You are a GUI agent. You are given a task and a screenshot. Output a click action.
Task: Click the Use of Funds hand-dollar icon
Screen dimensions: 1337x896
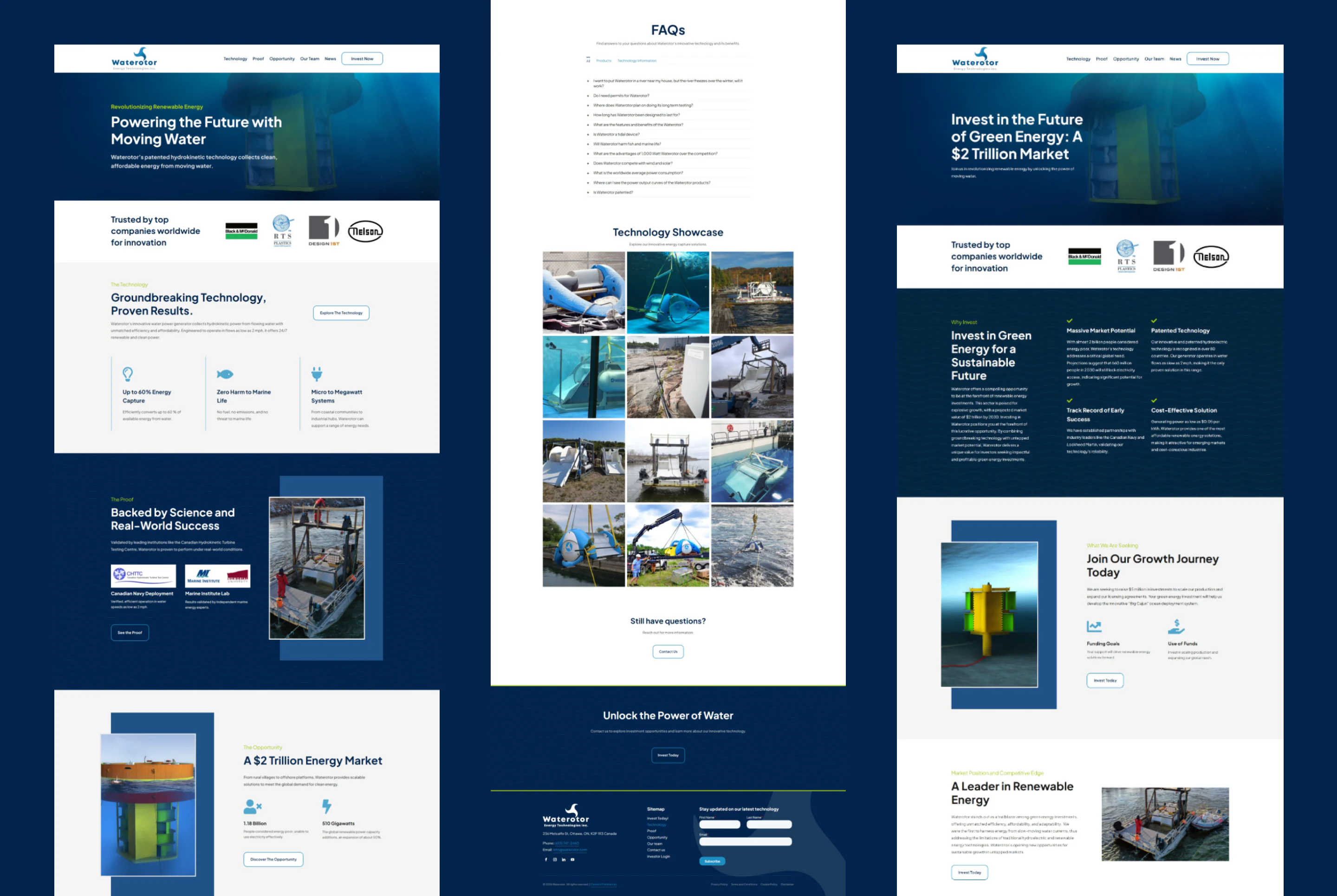tap(1176, 626)
